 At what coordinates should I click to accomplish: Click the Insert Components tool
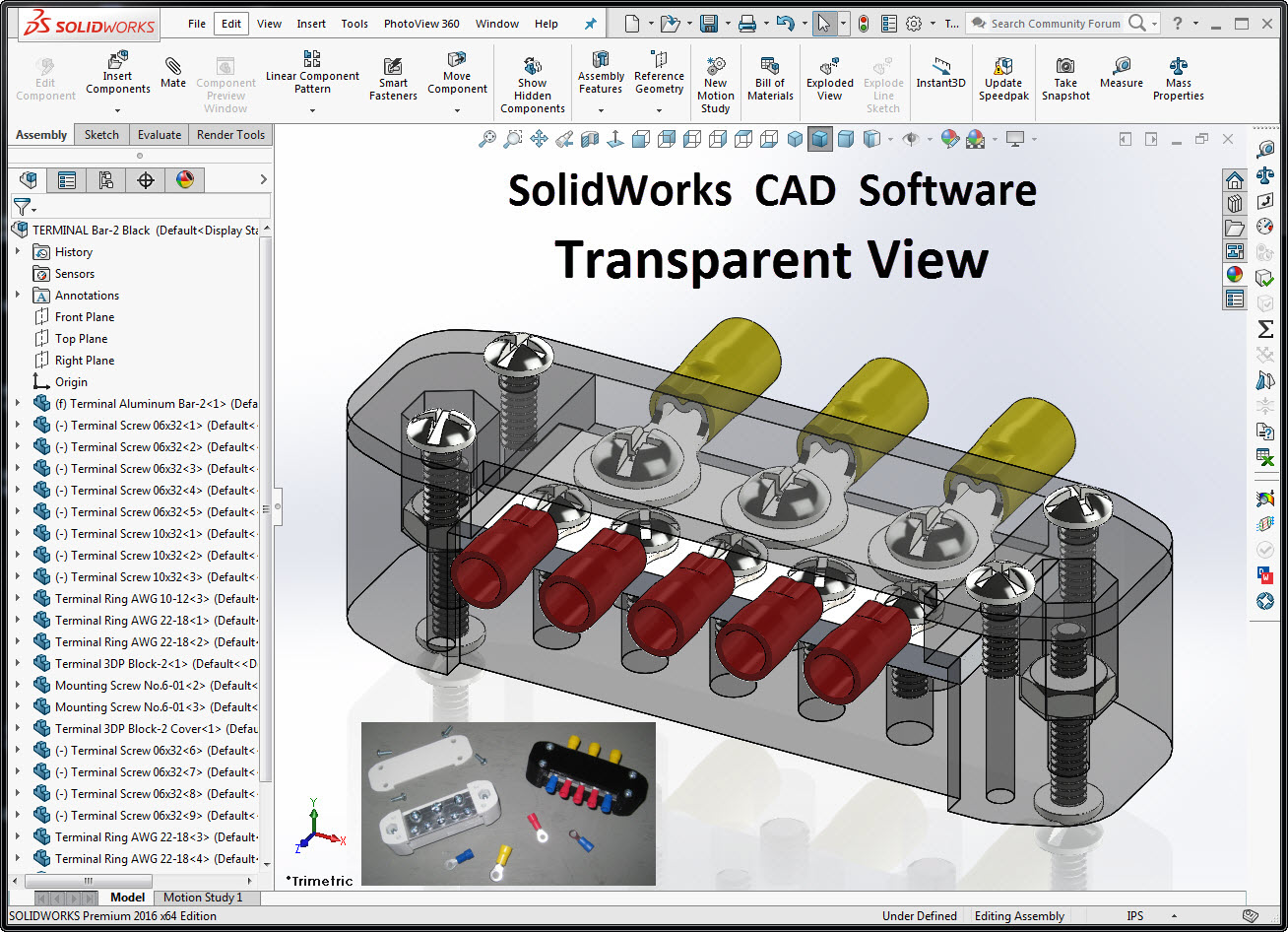[117, 73]
